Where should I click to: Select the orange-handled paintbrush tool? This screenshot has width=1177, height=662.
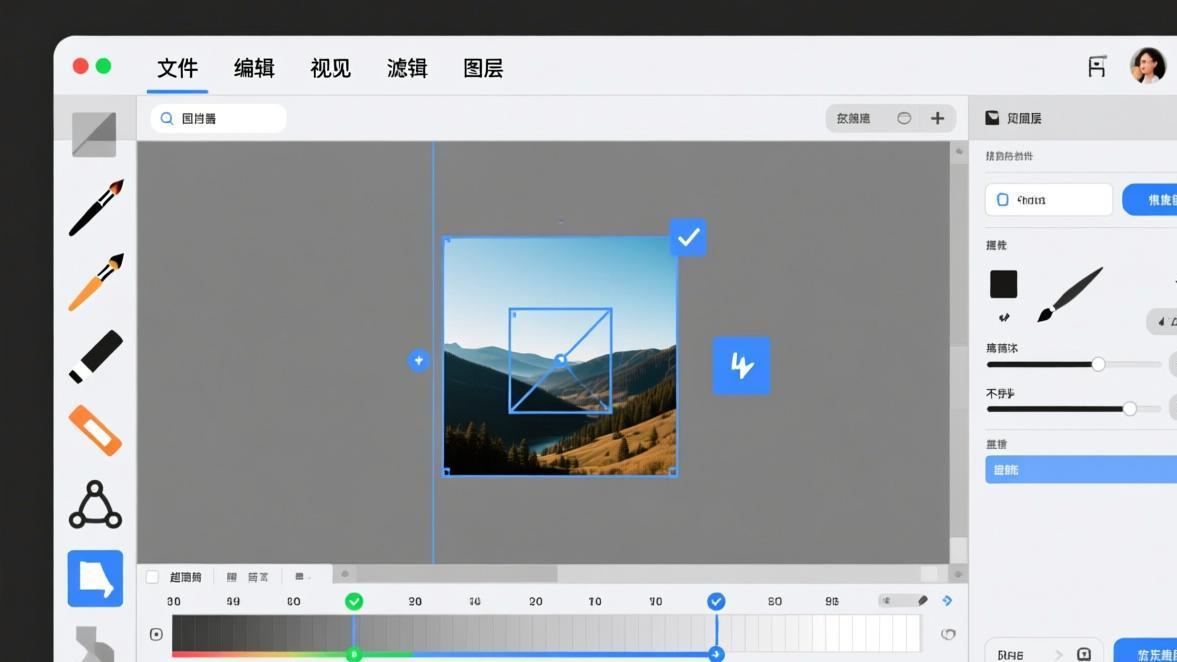point(96,281)
